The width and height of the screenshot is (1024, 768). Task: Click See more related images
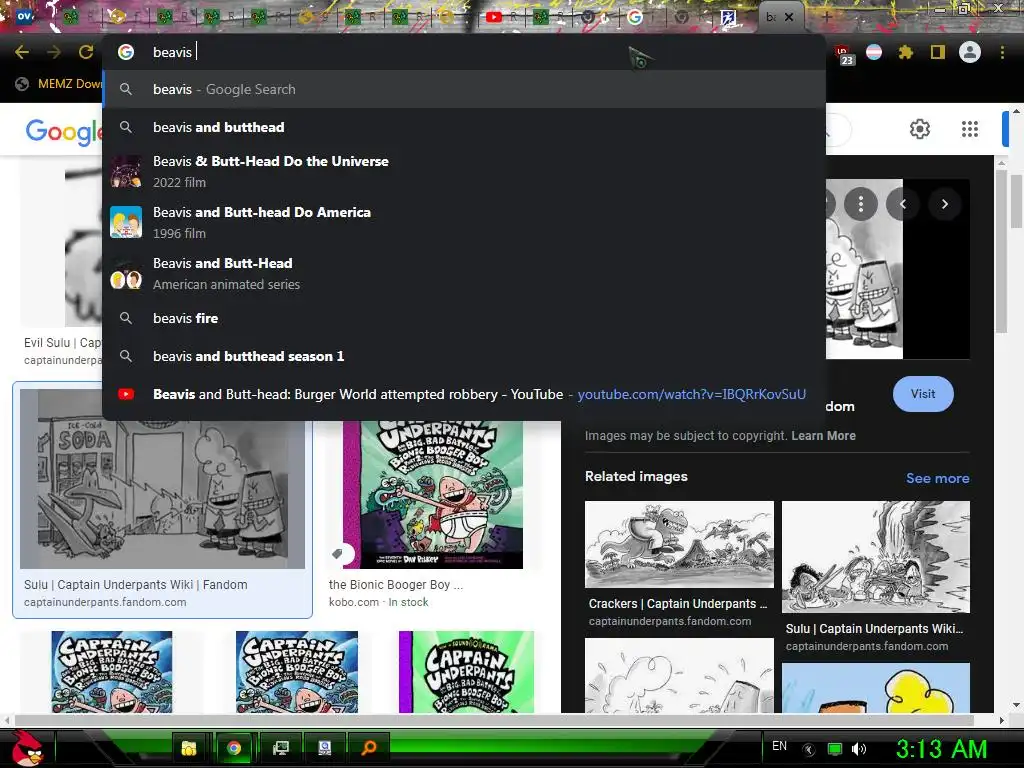(x=937, y=478)
